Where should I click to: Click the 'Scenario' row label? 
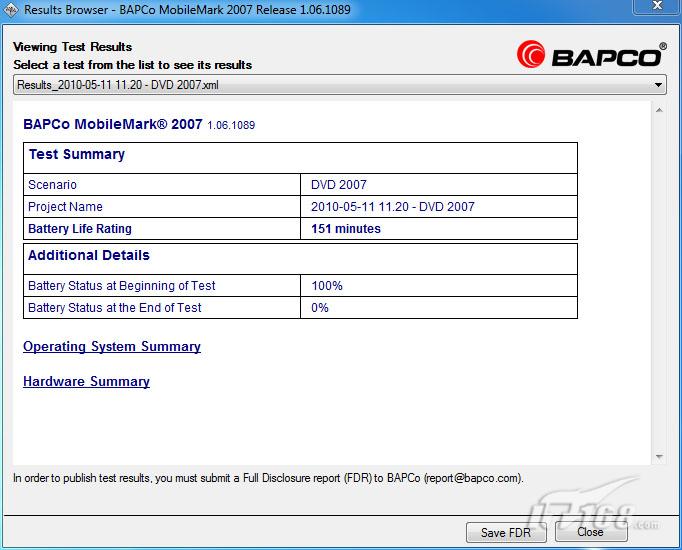[x=52, y=185]
